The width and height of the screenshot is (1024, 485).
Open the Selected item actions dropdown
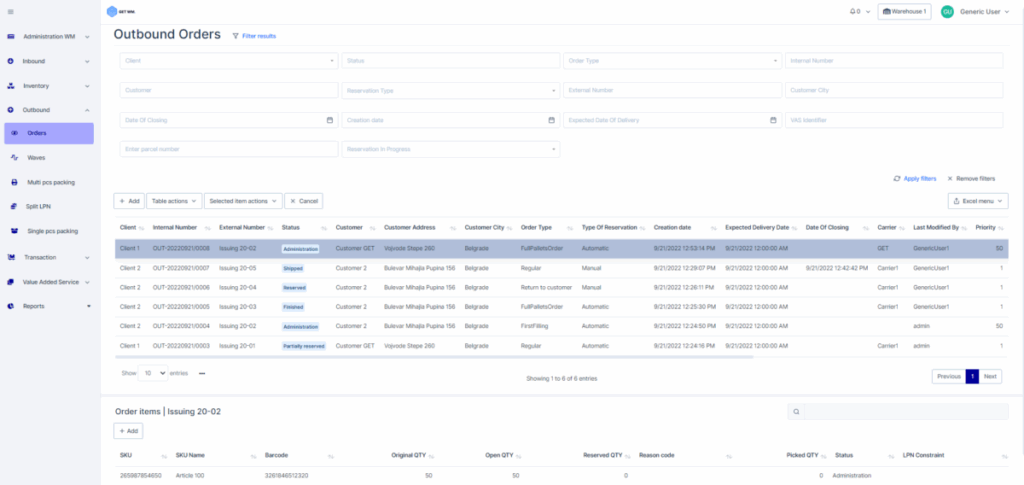tap(243, 201)
